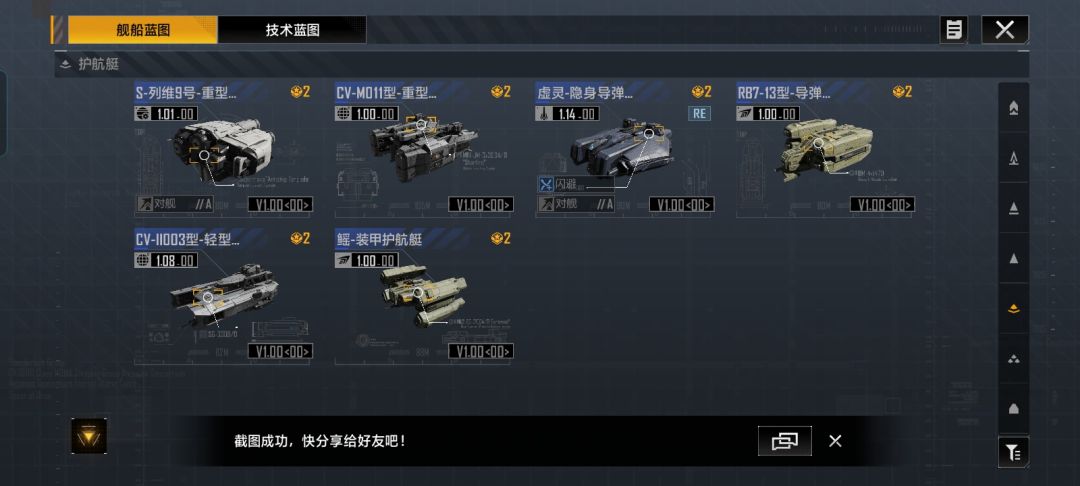
Task: Open the filter icon at sidebar bottom
Action: [1013, 452]
